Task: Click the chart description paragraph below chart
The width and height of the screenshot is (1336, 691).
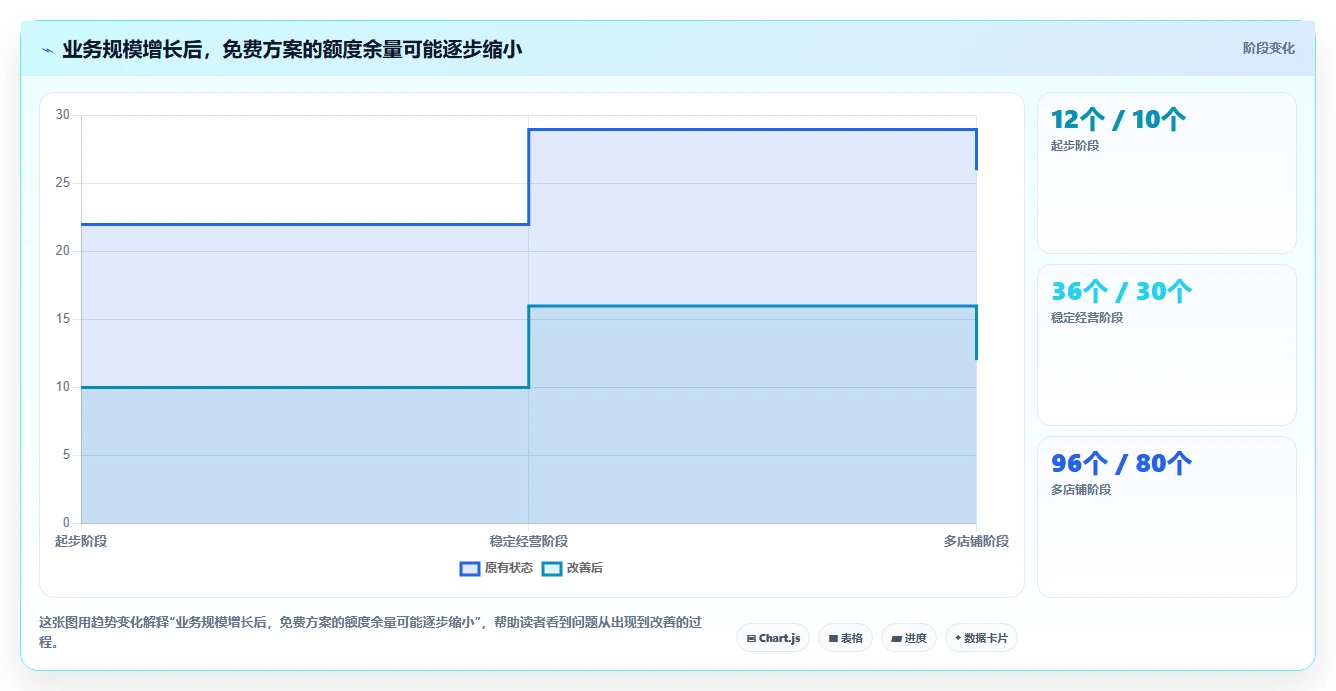Action: (371, 633)
